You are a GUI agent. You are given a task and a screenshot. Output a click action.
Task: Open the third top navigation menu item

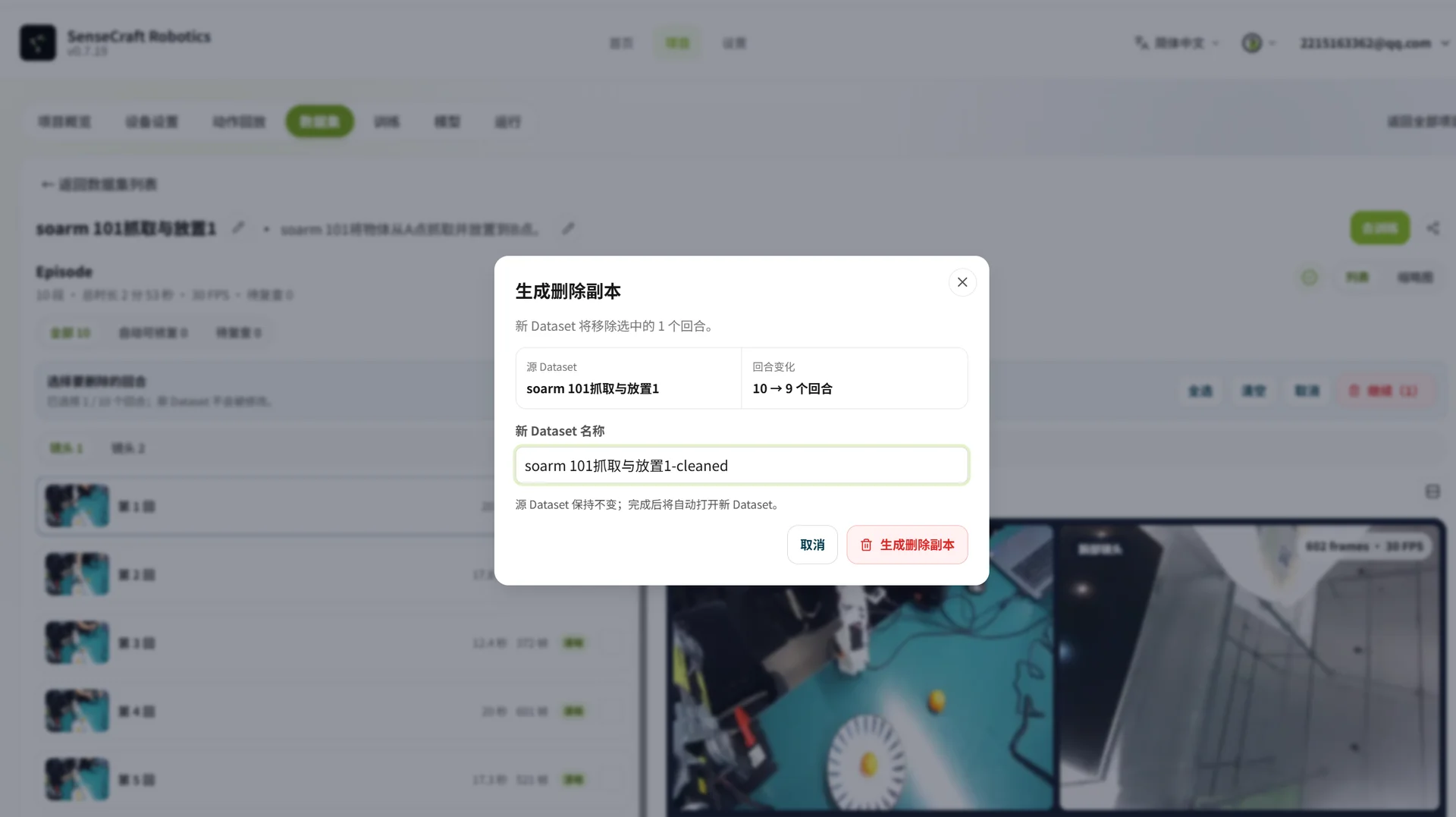[x=734, y=43]
